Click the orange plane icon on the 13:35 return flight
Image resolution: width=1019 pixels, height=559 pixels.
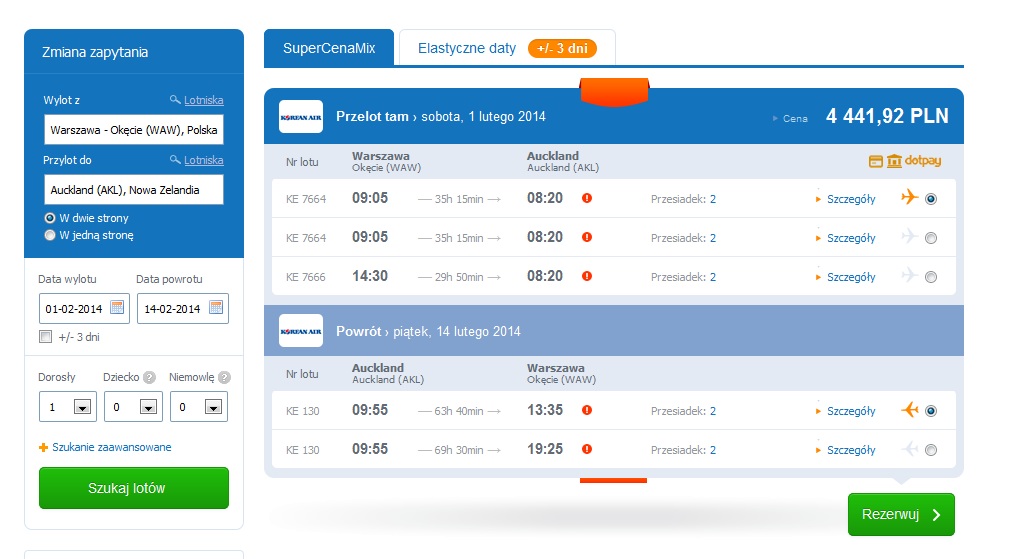tap(910, 410)
